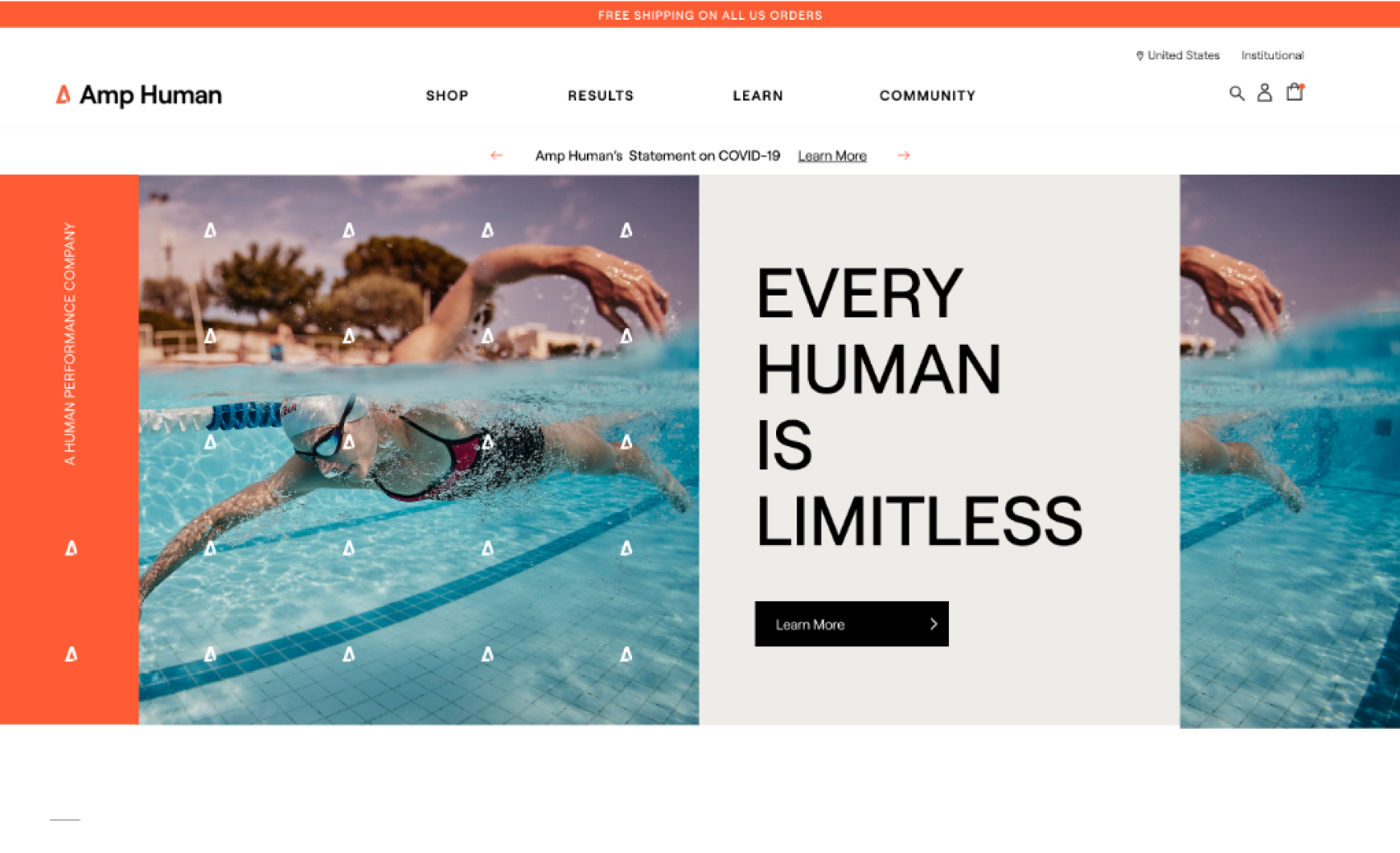Go to next announcement with right arrow
The height and width of the screenshot is (853, 1400).
[x=904, y=155]
